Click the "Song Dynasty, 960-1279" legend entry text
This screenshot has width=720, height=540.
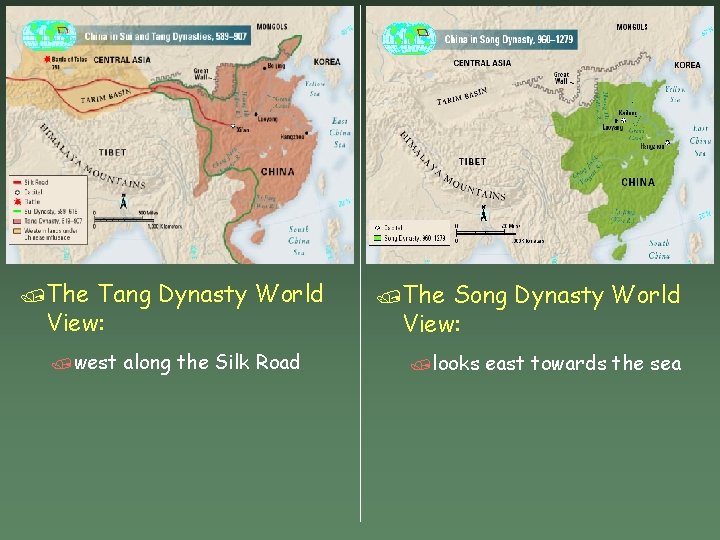tap(415, 238)
